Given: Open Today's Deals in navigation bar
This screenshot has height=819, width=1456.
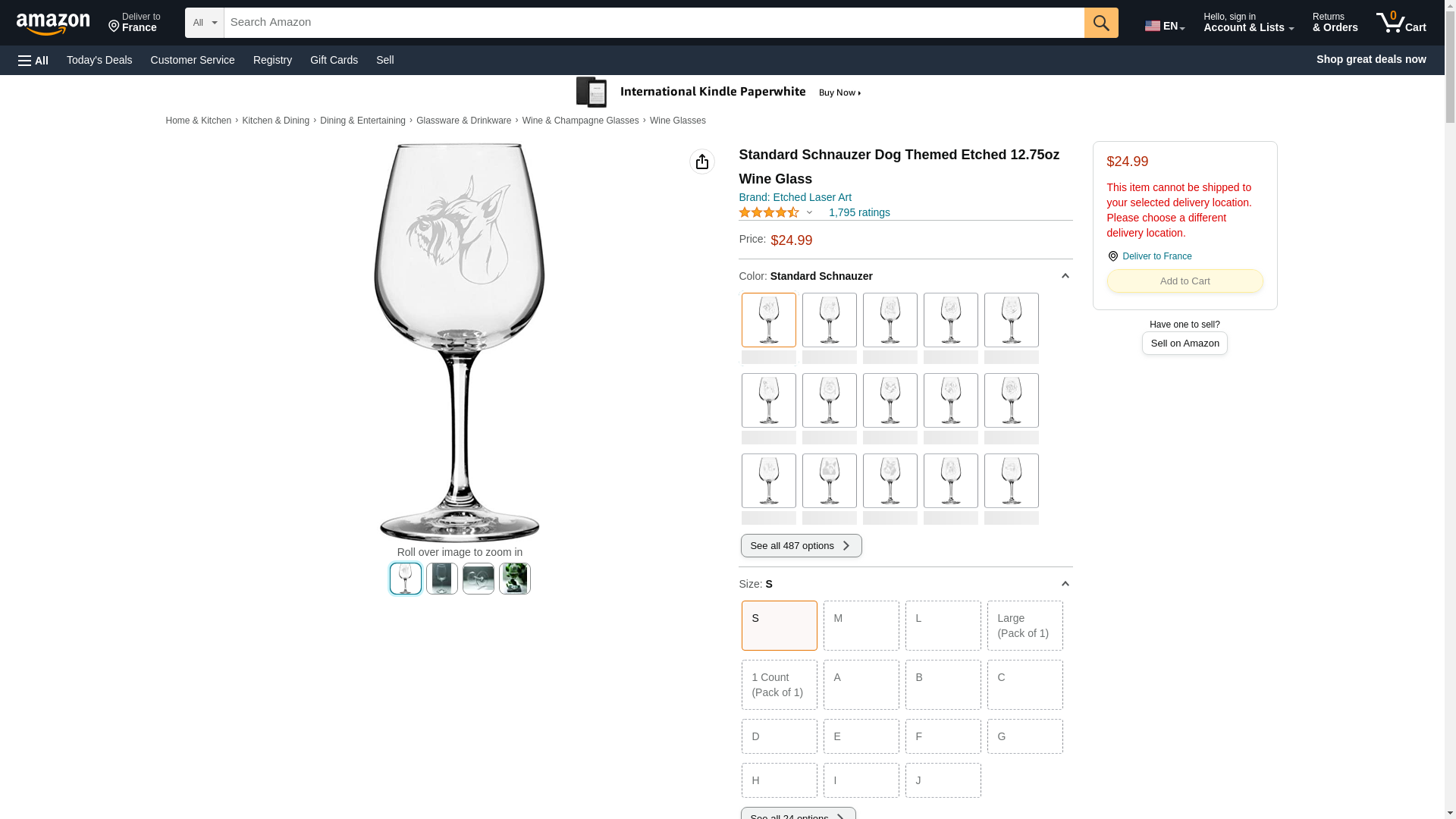Looking at the screenshot, I should coord(99,60).
